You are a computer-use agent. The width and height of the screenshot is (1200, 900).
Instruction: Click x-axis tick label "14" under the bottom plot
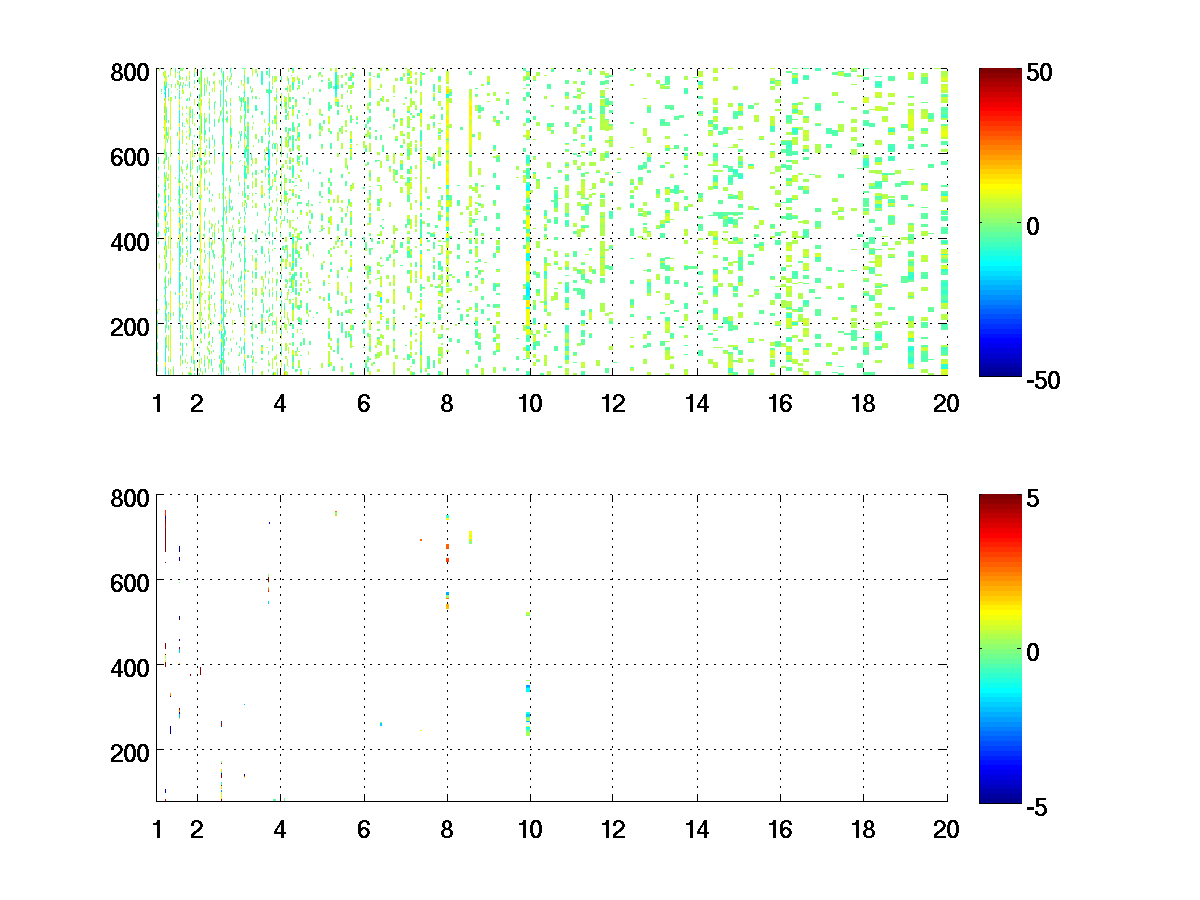[x=696, y=829]
